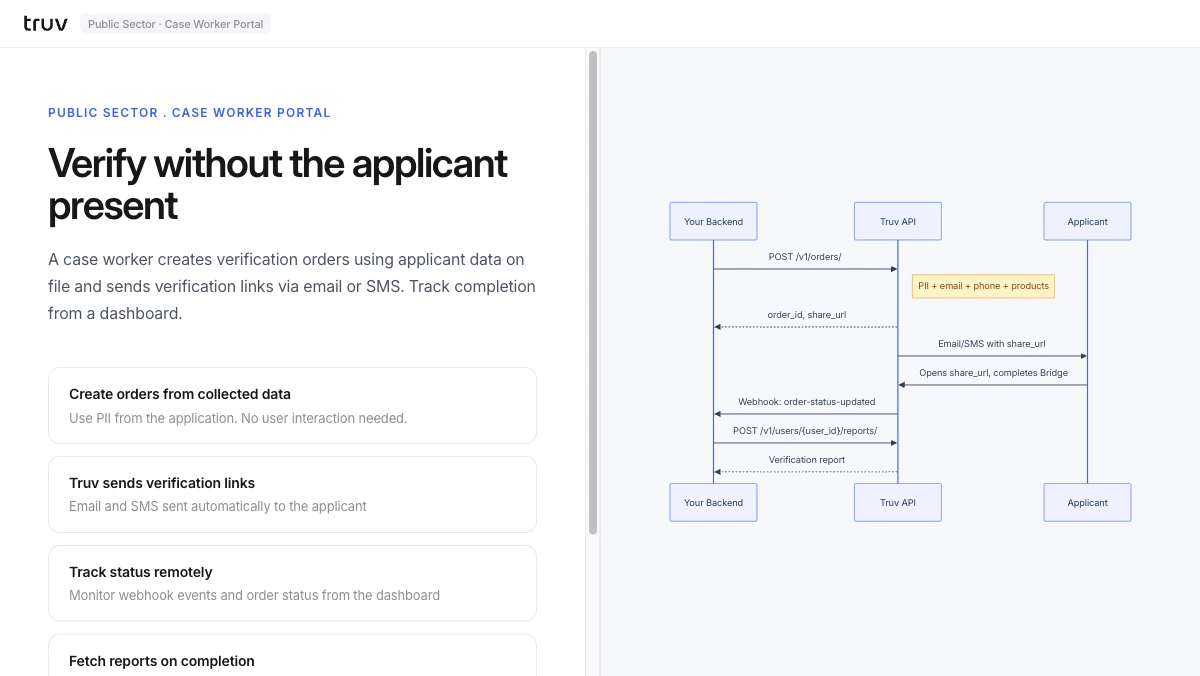Click the top Truv API diagram box
This screenshot has height=676, width=1200.
point(897,222)
